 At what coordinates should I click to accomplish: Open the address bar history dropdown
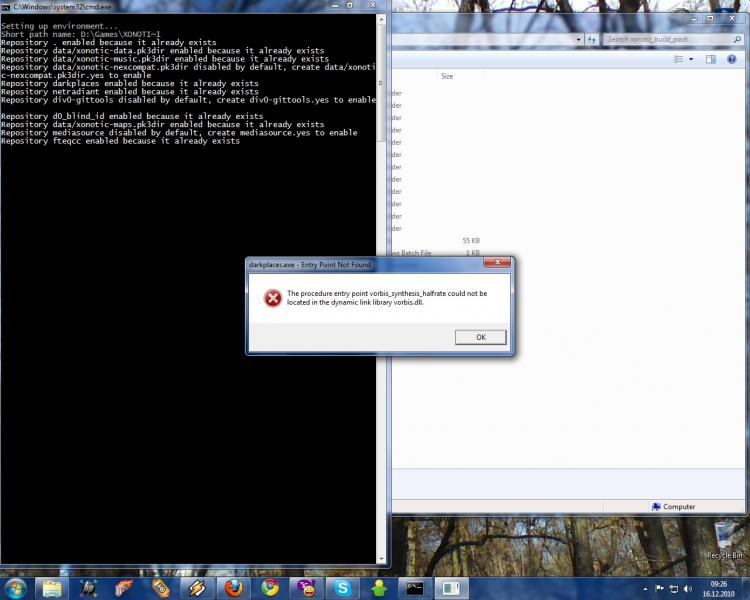578,39
